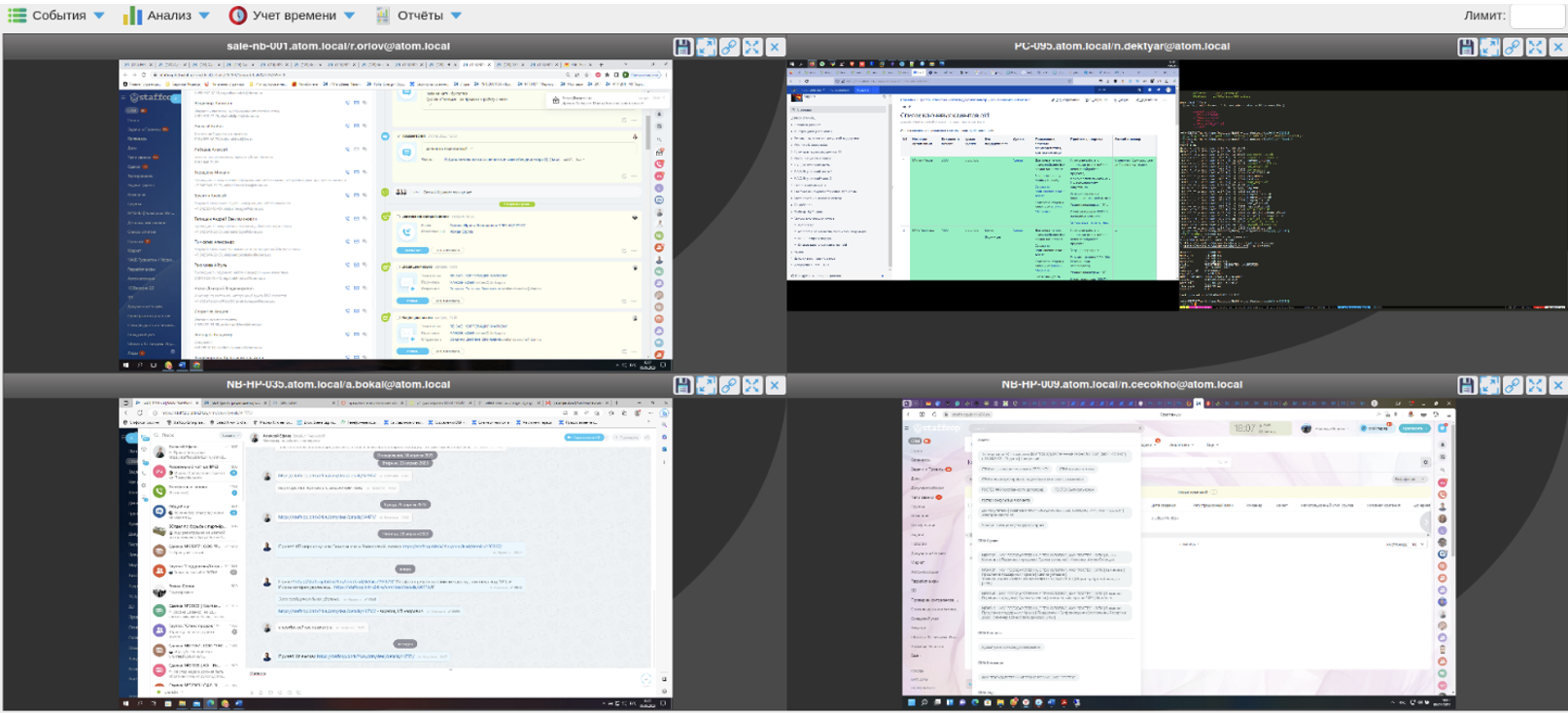The image size is (1568, 713).
Task: Save screenshot of the r.orlov panel
Action: [x=683, y=47]
